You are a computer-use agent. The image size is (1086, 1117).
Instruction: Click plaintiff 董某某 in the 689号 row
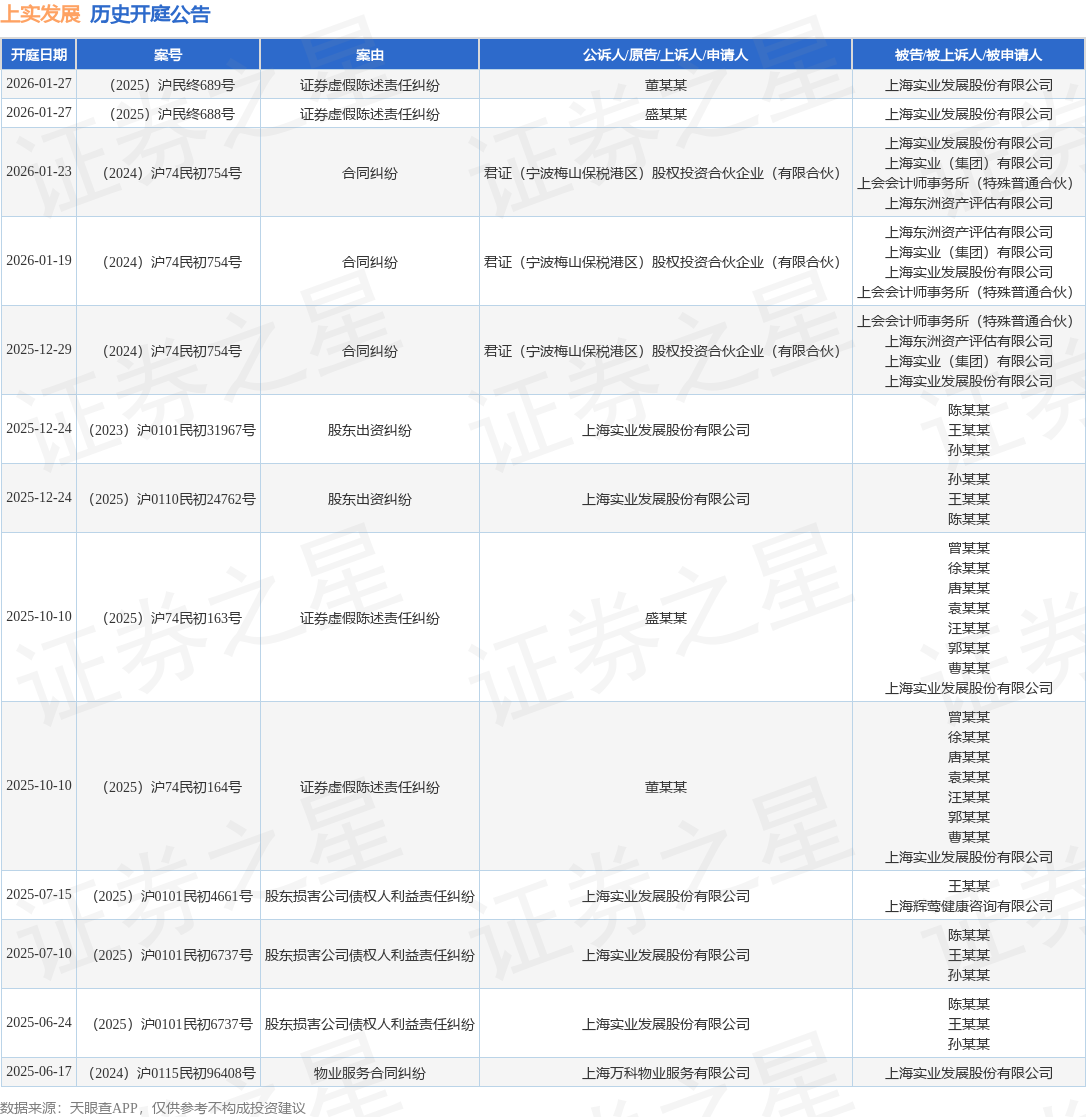(x=666, y=85)
